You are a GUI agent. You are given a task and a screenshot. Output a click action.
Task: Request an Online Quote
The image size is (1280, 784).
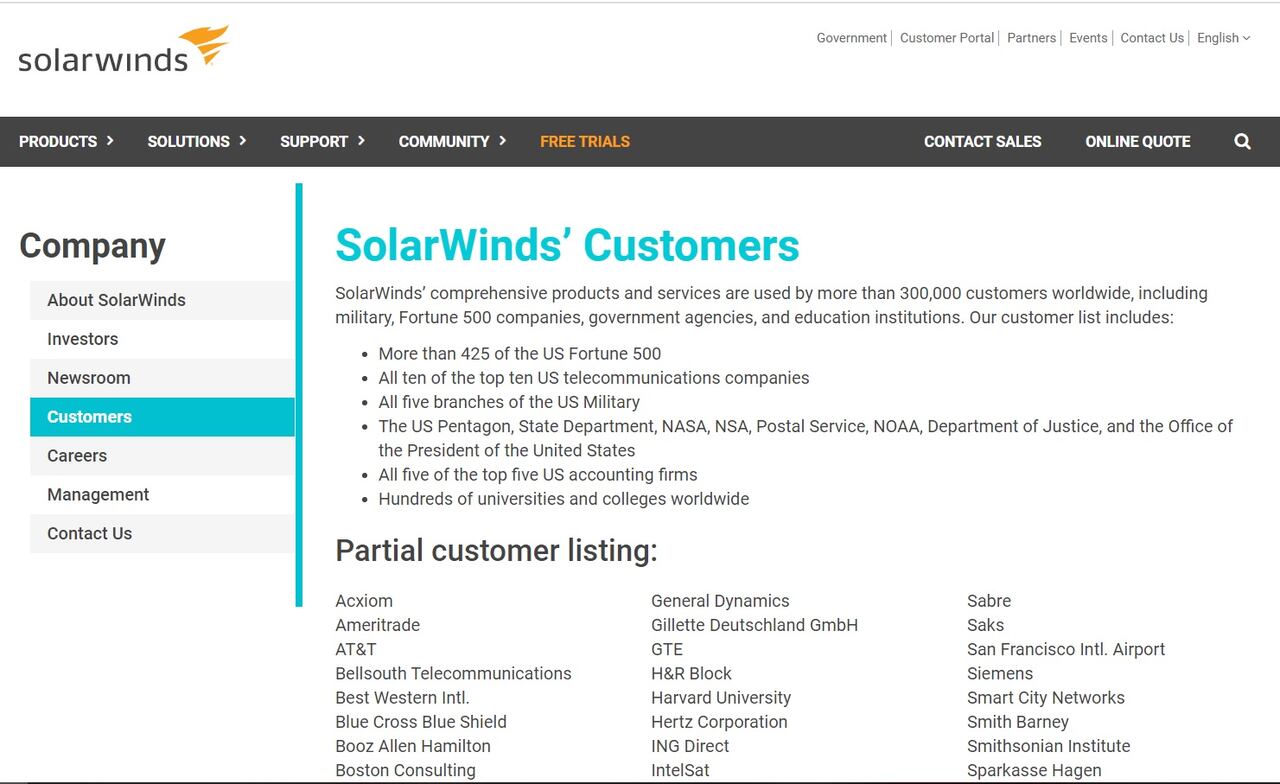tap(1137, 142)
